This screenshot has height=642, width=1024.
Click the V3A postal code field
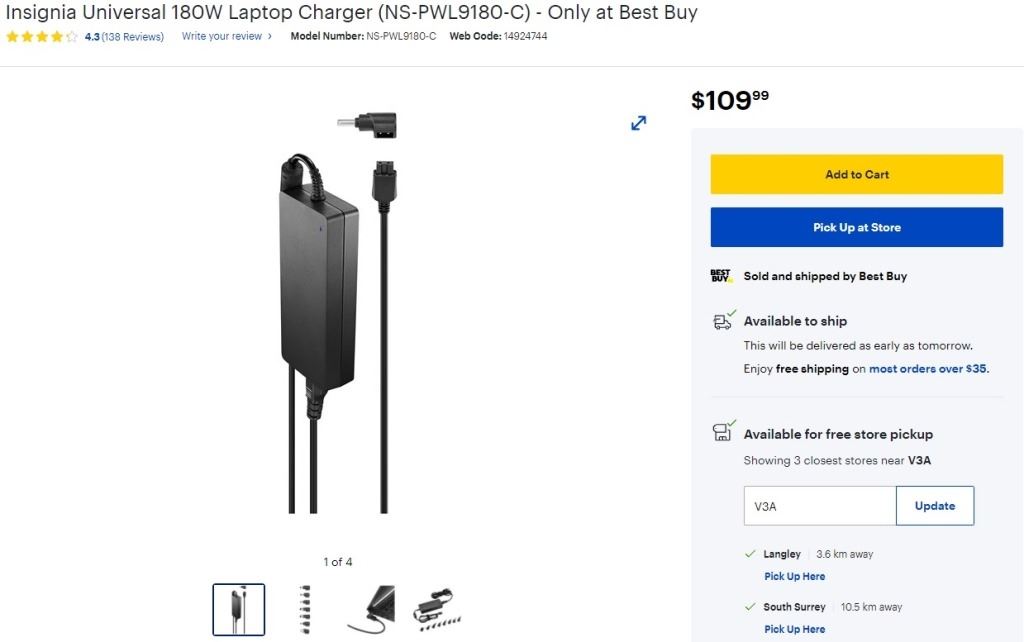point(820,506)
